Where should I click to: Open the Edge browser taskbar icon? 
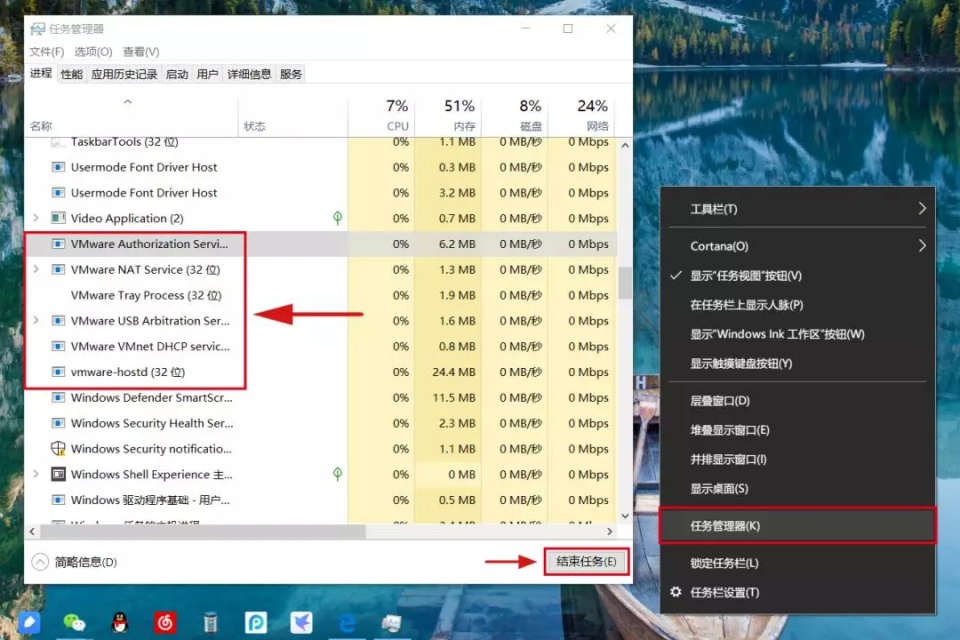click(347, 623)
